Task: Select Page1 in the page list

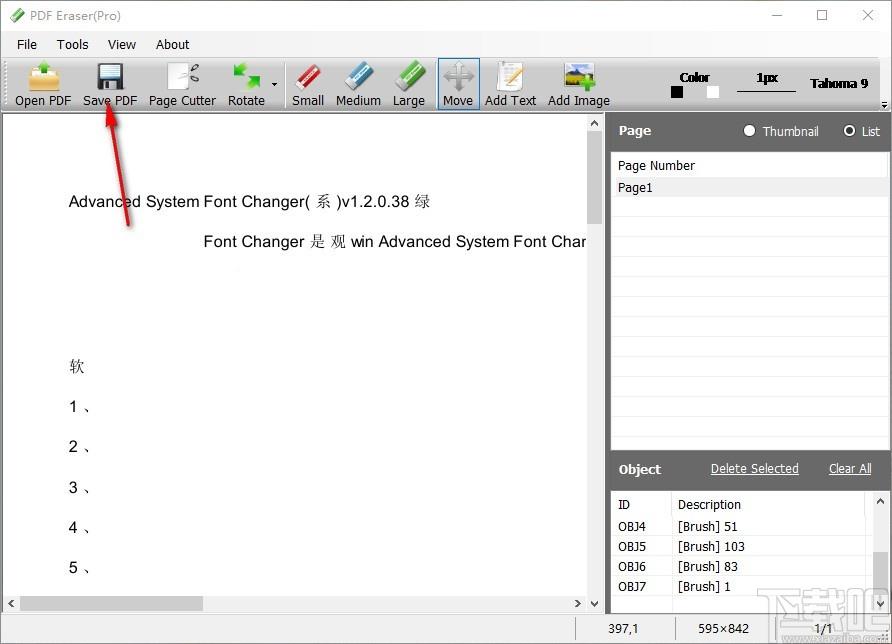Action: [x=749, y=187]
